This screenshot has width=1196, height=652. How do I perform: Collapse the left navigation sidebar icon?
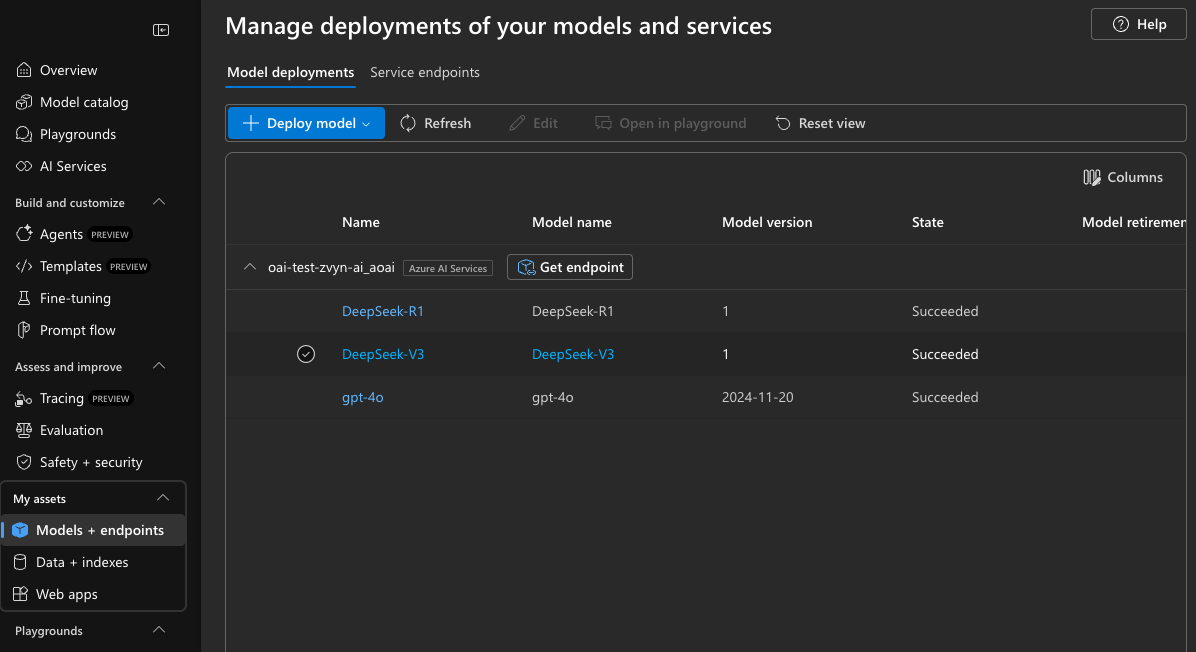point(161,30)
